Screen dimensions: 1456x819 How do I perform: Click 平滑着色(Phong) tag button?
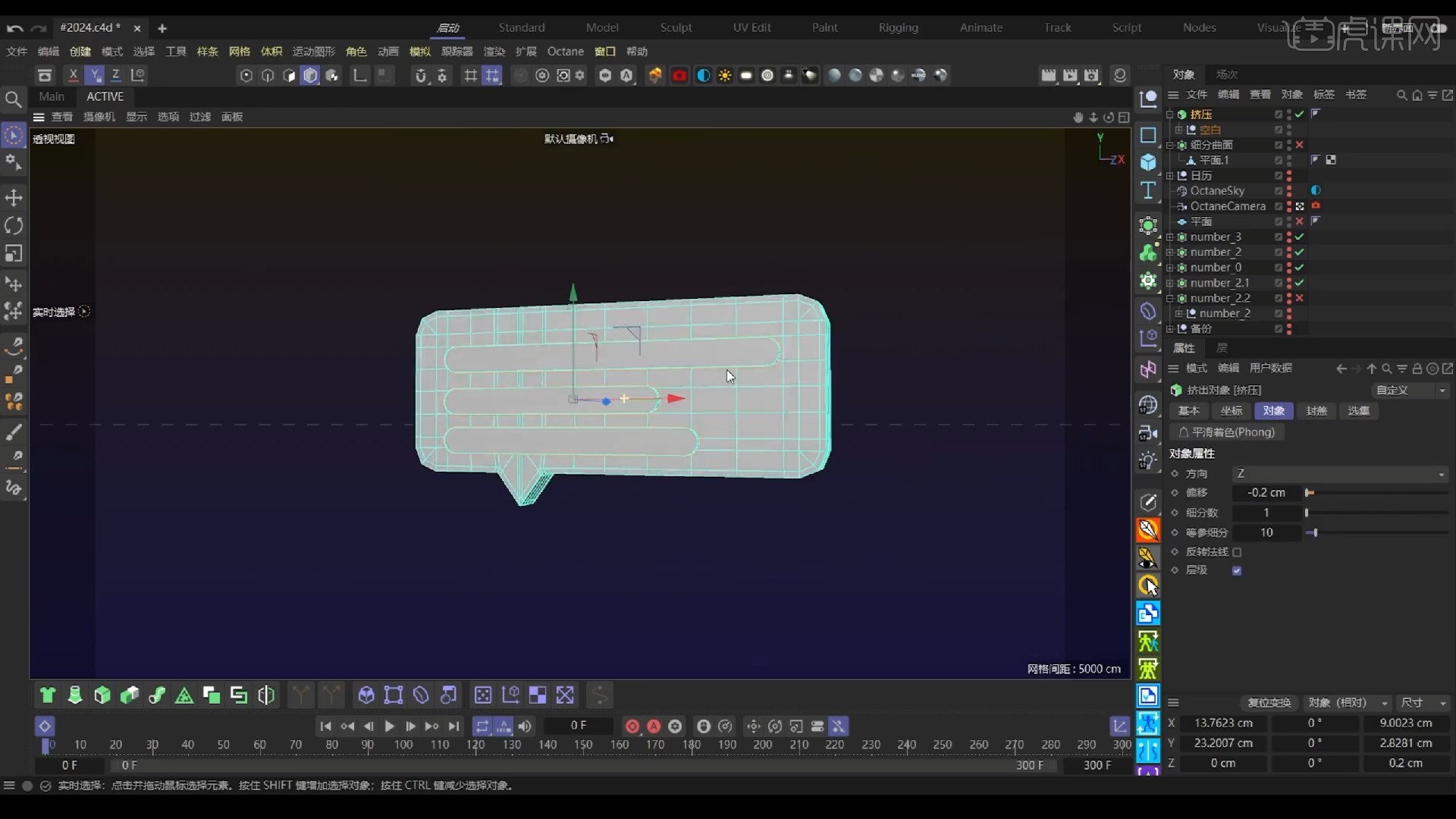1227,432
